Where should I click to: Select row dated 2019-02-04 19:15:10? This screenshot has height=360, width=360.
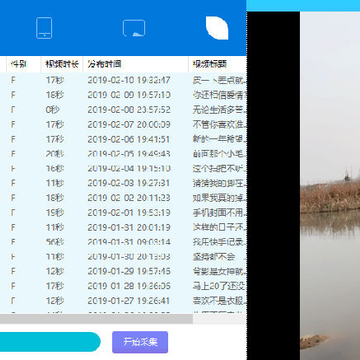pyautogui.click(x=123, y=168)
